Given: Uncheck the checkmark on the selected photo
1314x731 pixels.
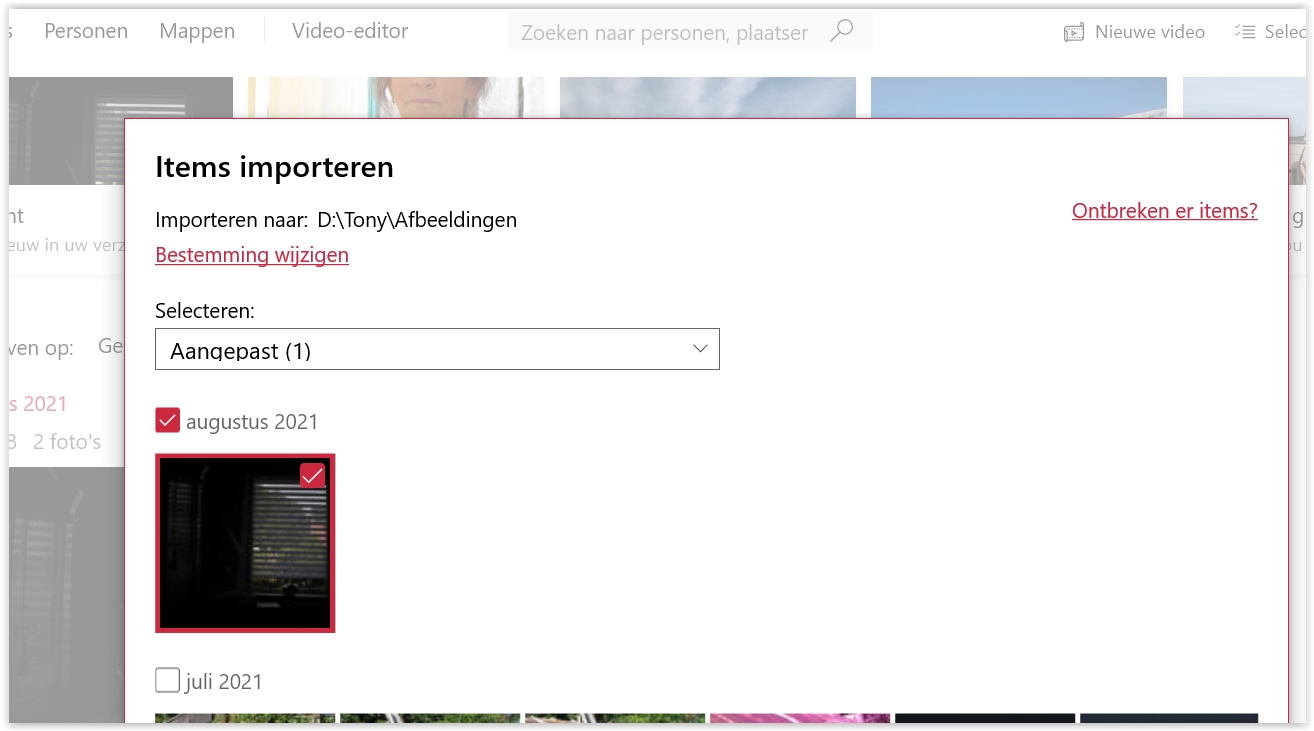Looking at the screenshot, I should coord(313,476).
